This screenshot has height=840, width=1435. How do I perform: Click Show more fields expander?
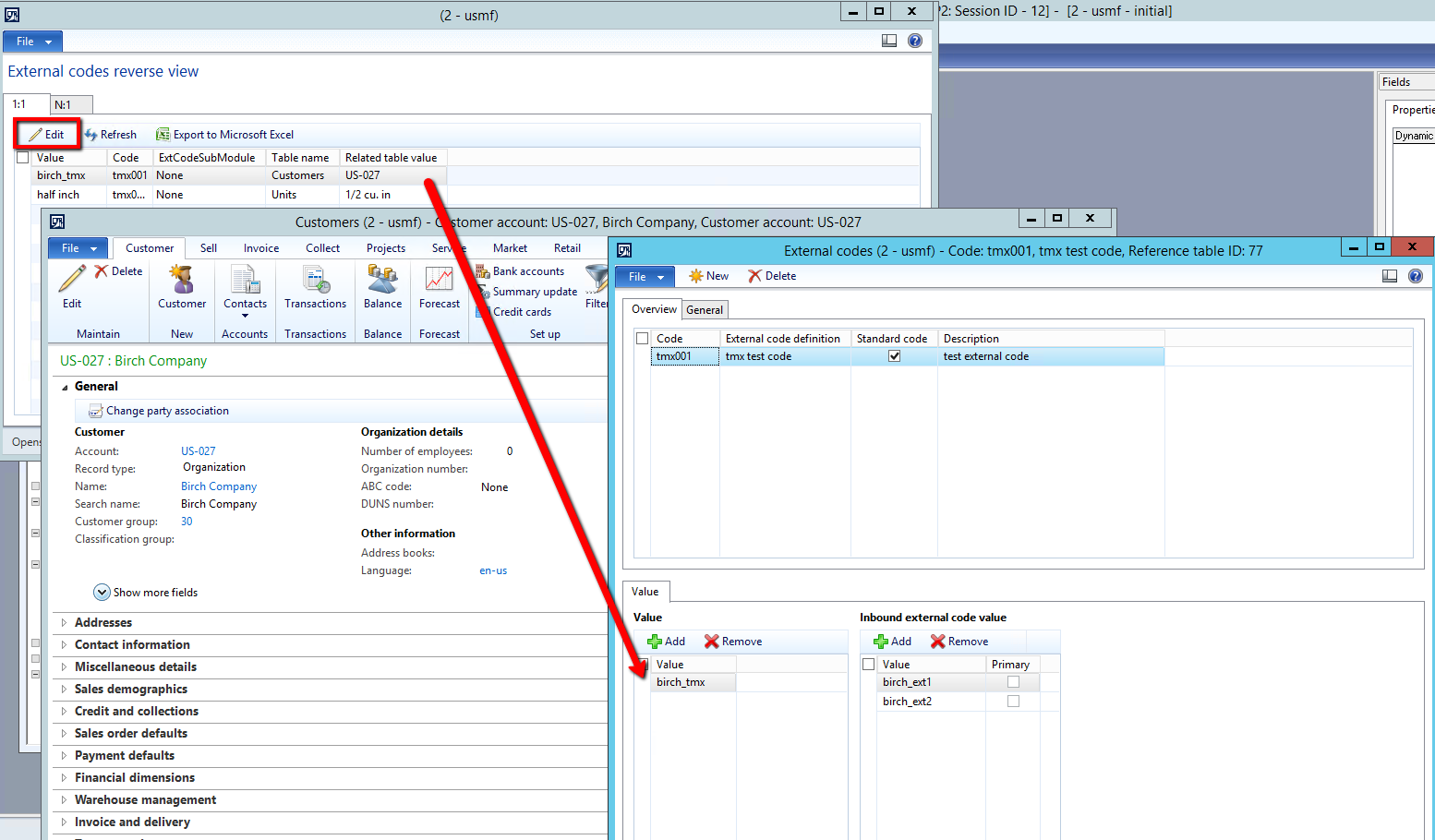(102, 593)
